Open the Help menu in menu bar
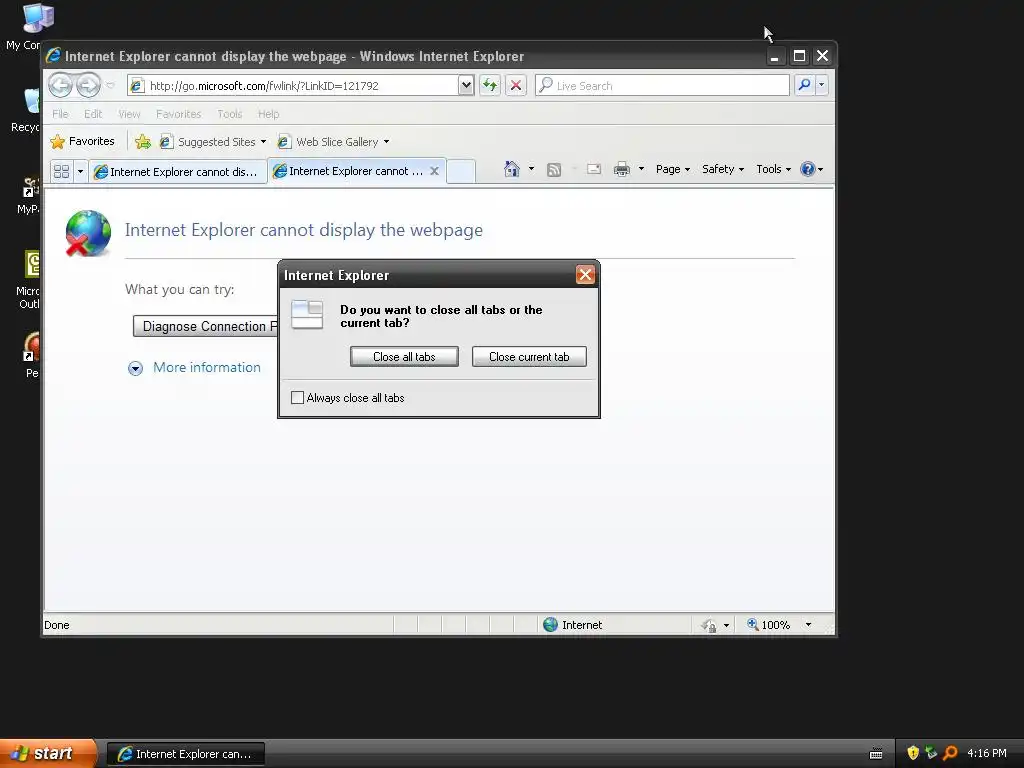This screenshot has width=1024, height=768. (x=268, y=114)
